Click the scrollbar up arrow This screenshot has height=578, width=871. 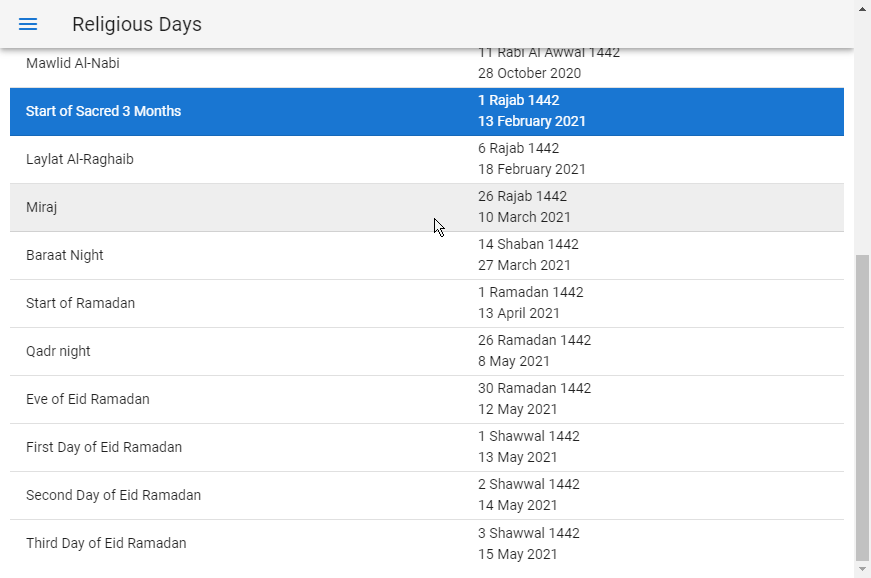pos(863,9)
